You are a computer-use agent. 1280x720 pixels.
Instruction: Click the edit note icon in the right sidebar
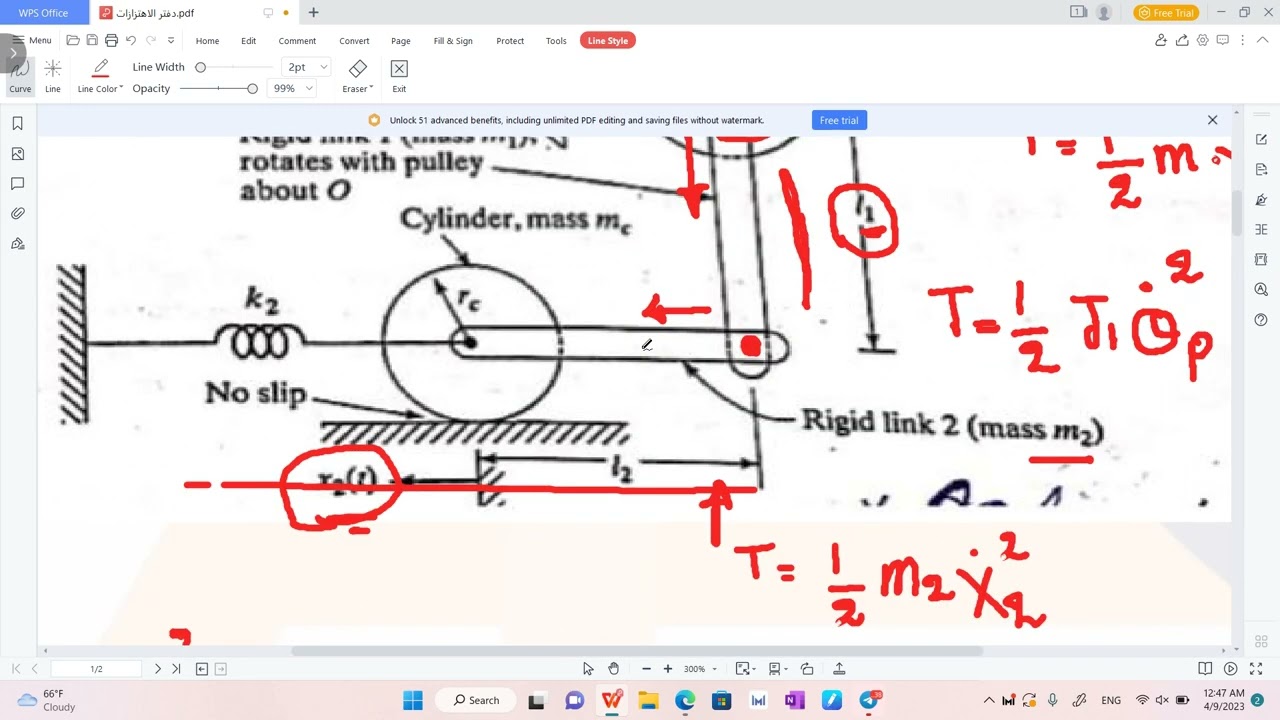coord(1261,139)
